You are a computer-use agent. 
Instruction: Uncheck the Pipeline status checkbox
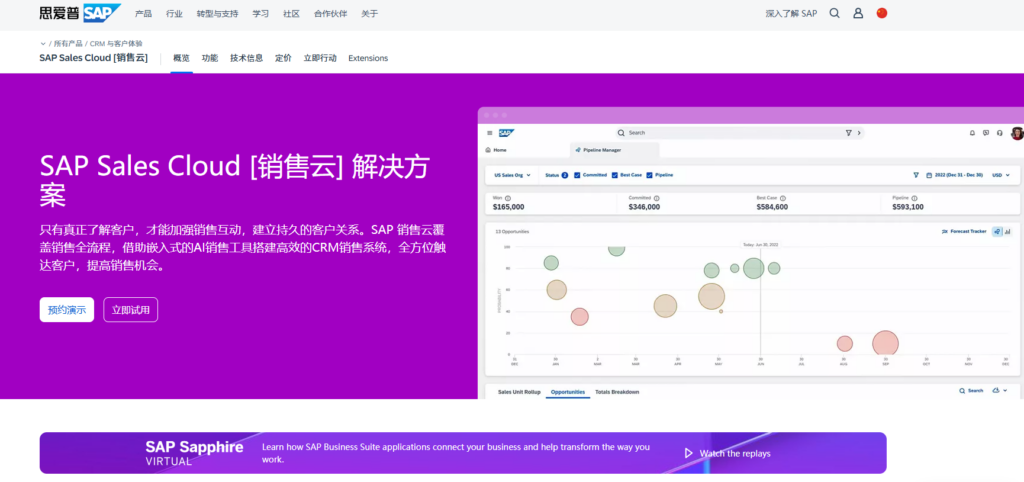[649, 175]
